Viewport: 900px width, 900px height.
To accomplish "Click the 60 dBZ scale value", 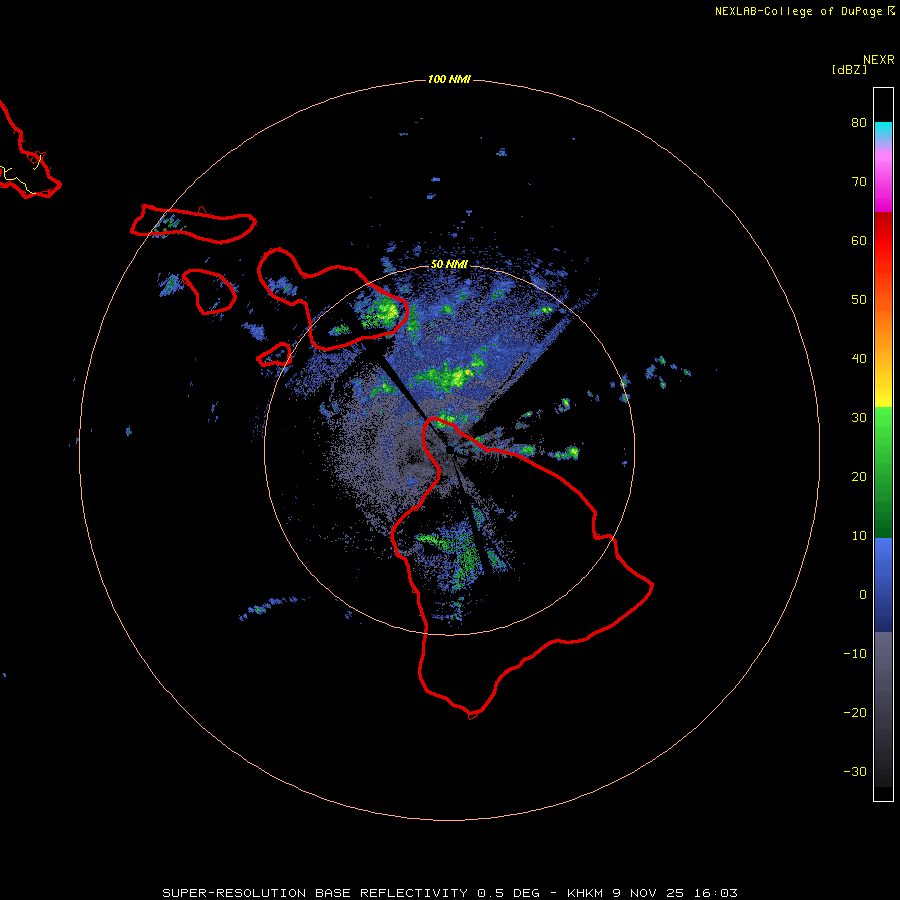I will (x=859, y=240).
